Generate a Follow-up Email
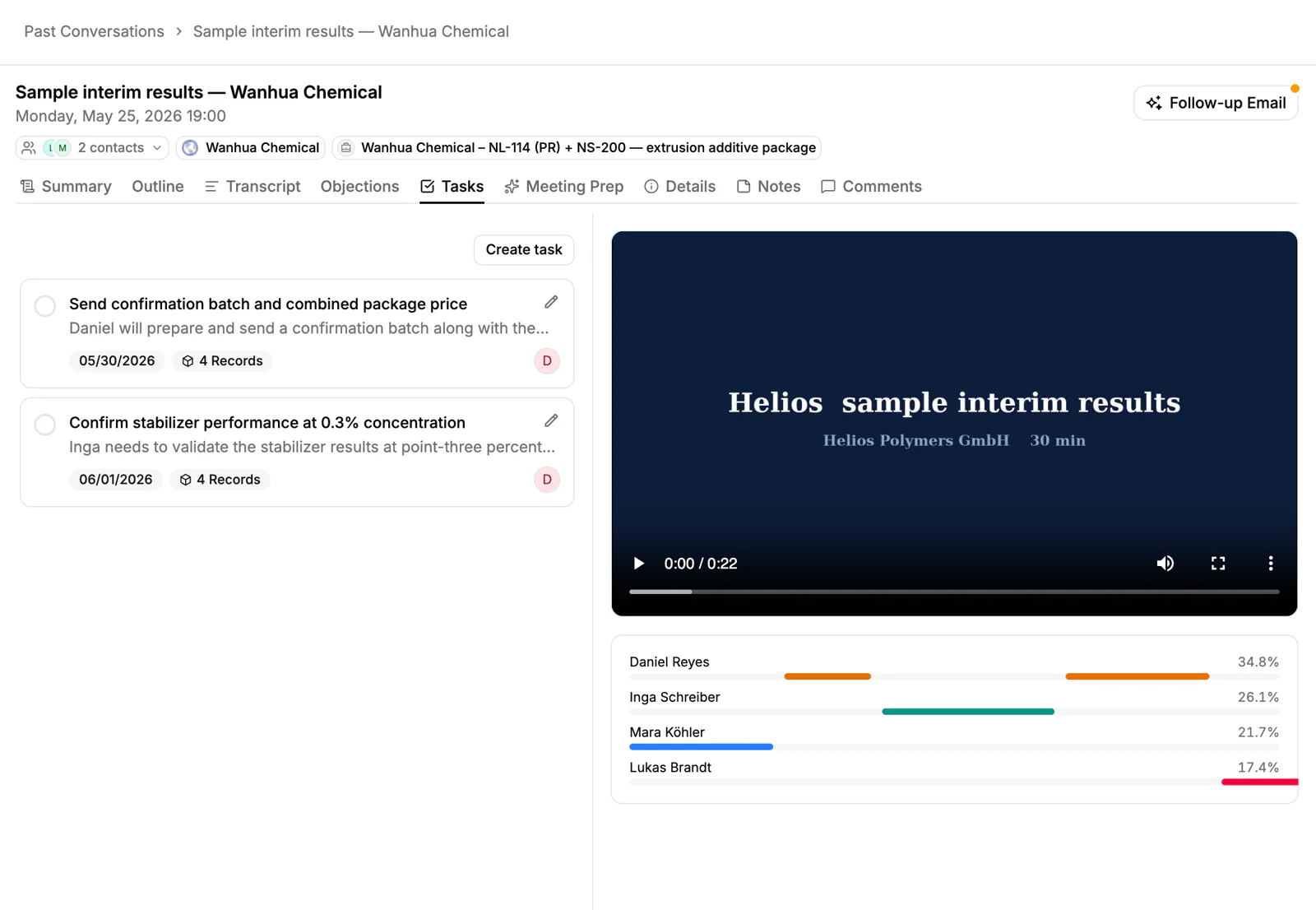The width and height of the screenshot is (1316, 910). pos(1216,103)
